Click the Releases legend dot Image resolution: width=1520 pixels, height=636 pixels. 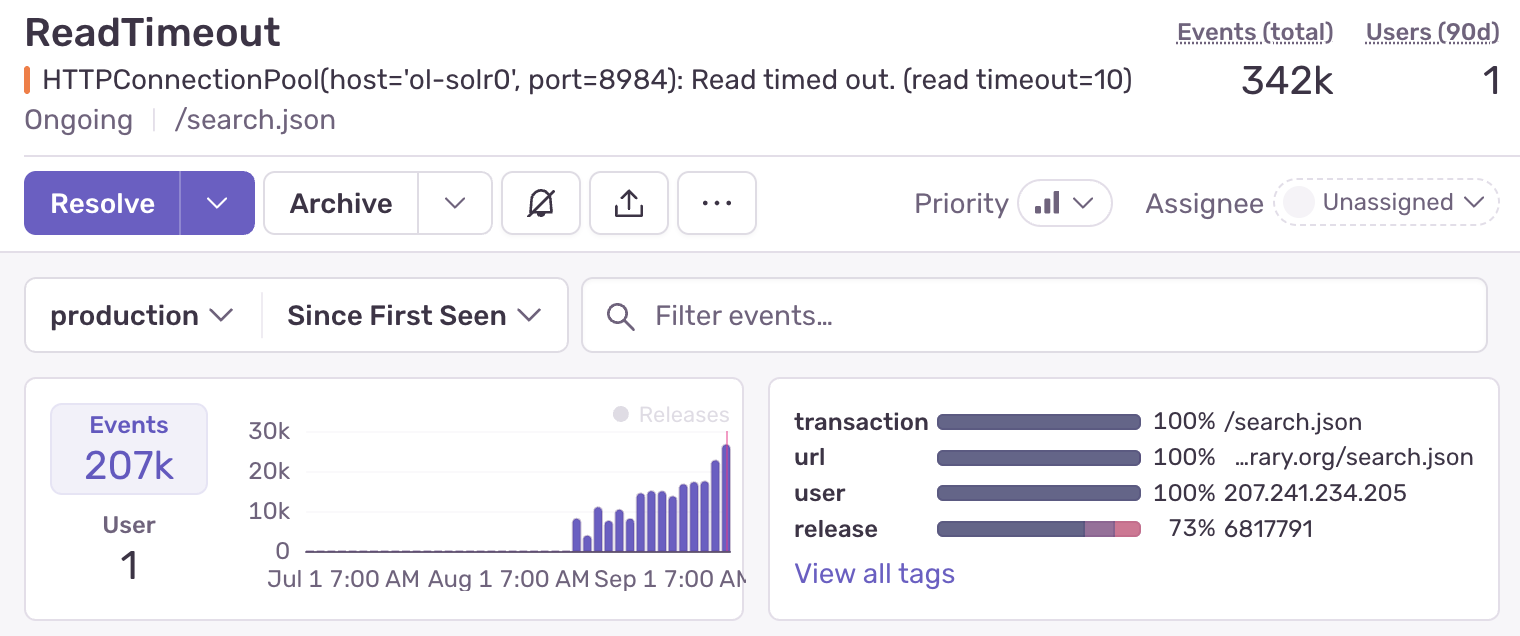pyautogui.click(x=620, y=414)
